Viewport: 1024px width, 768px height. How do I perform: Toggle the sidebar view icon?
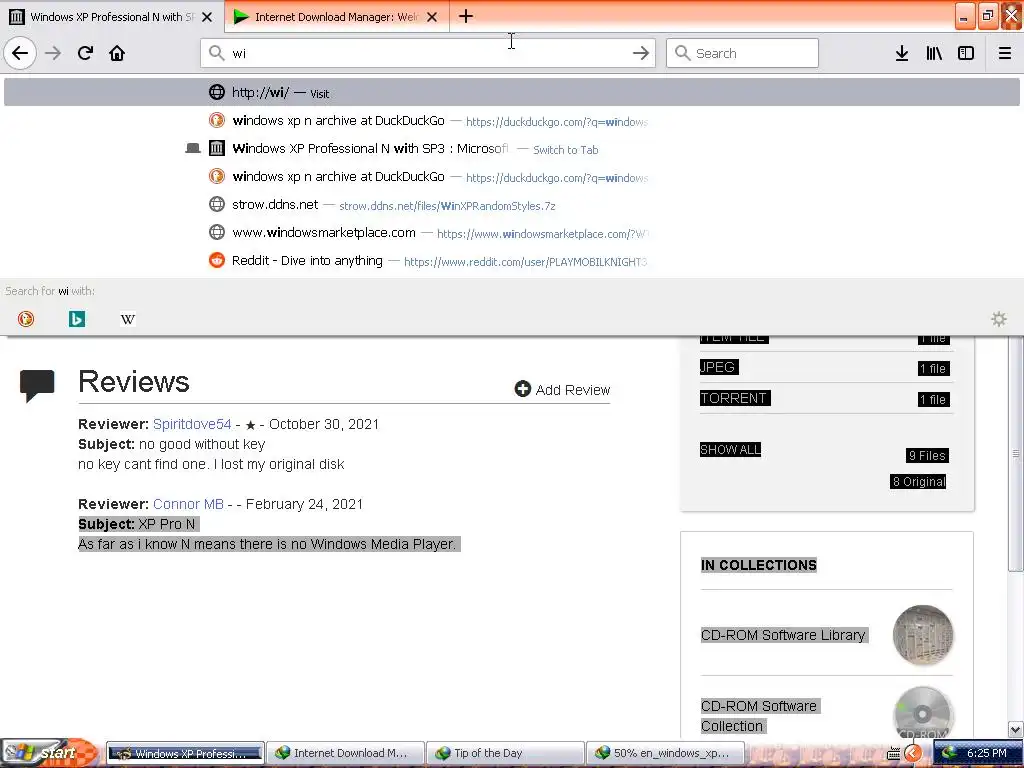pos(966,53)
